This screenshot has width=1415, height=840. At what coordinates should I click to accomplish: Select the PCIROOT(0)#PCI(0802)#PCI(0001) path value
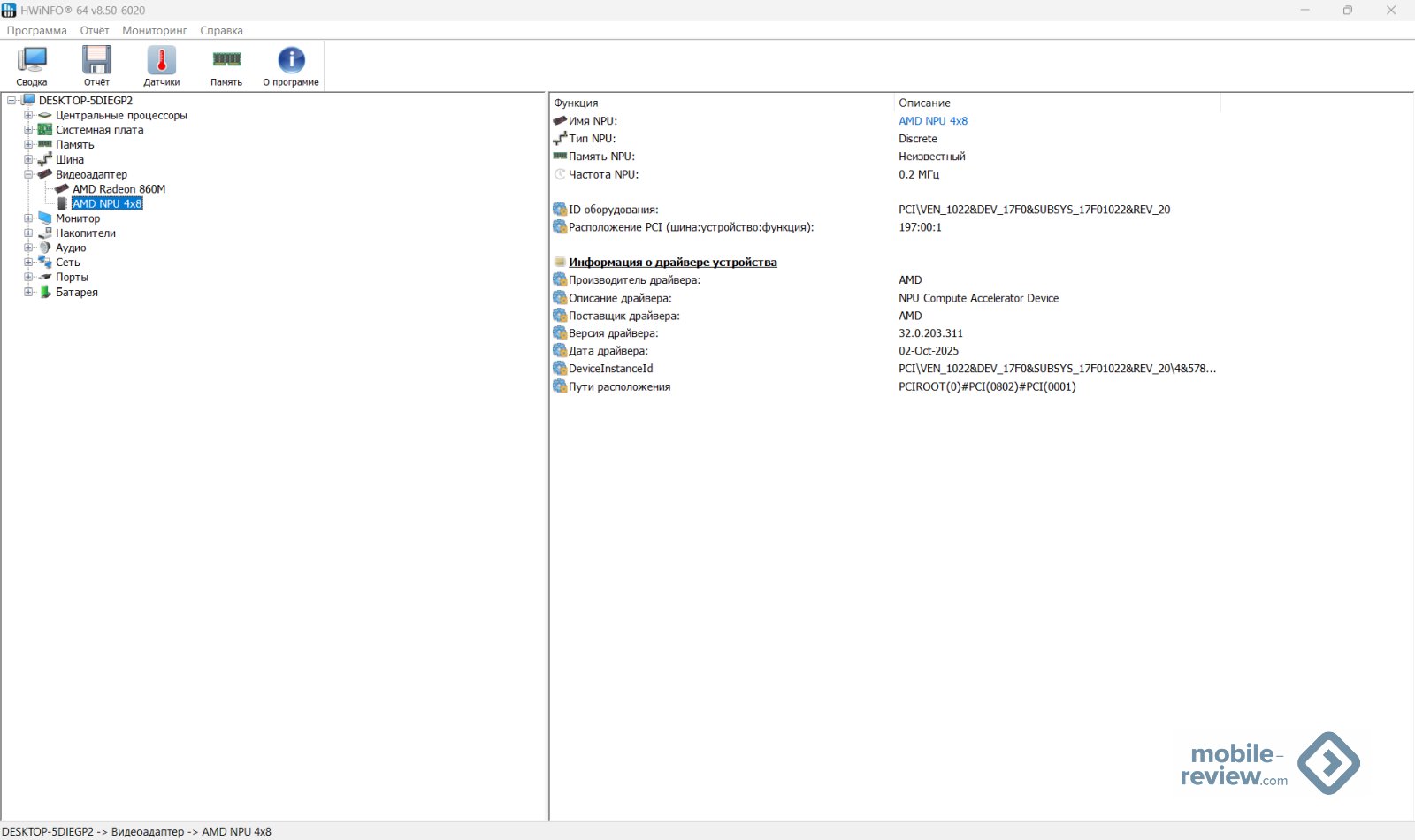(x=987, y=386)
